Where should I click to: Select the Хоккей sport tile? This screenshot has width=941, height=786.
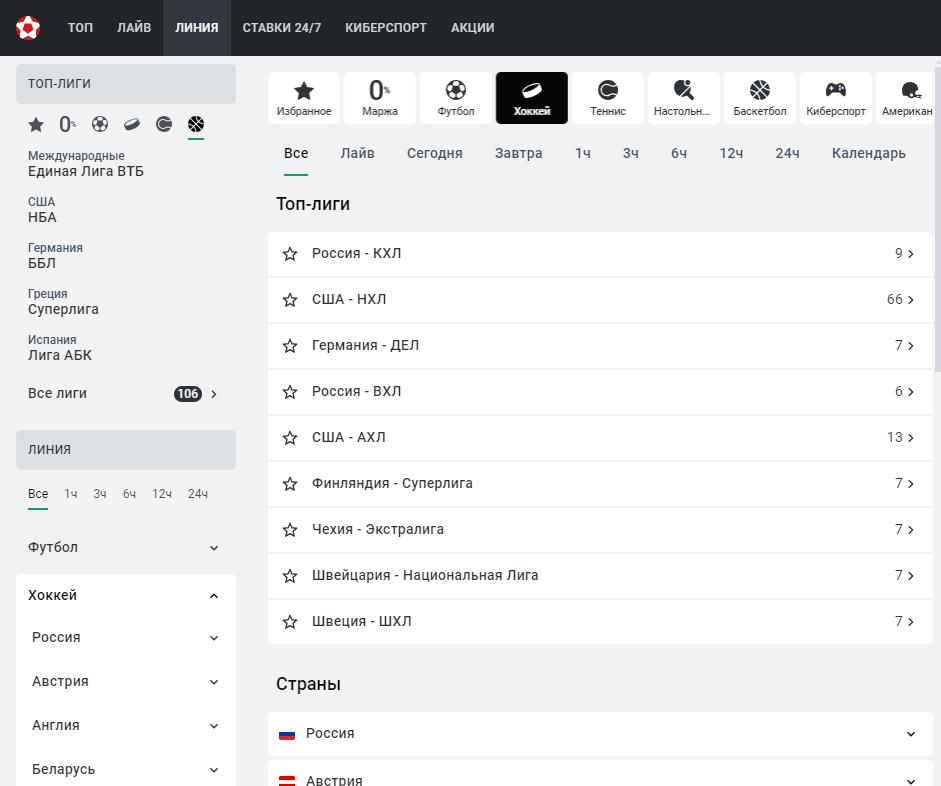[532, 98]
